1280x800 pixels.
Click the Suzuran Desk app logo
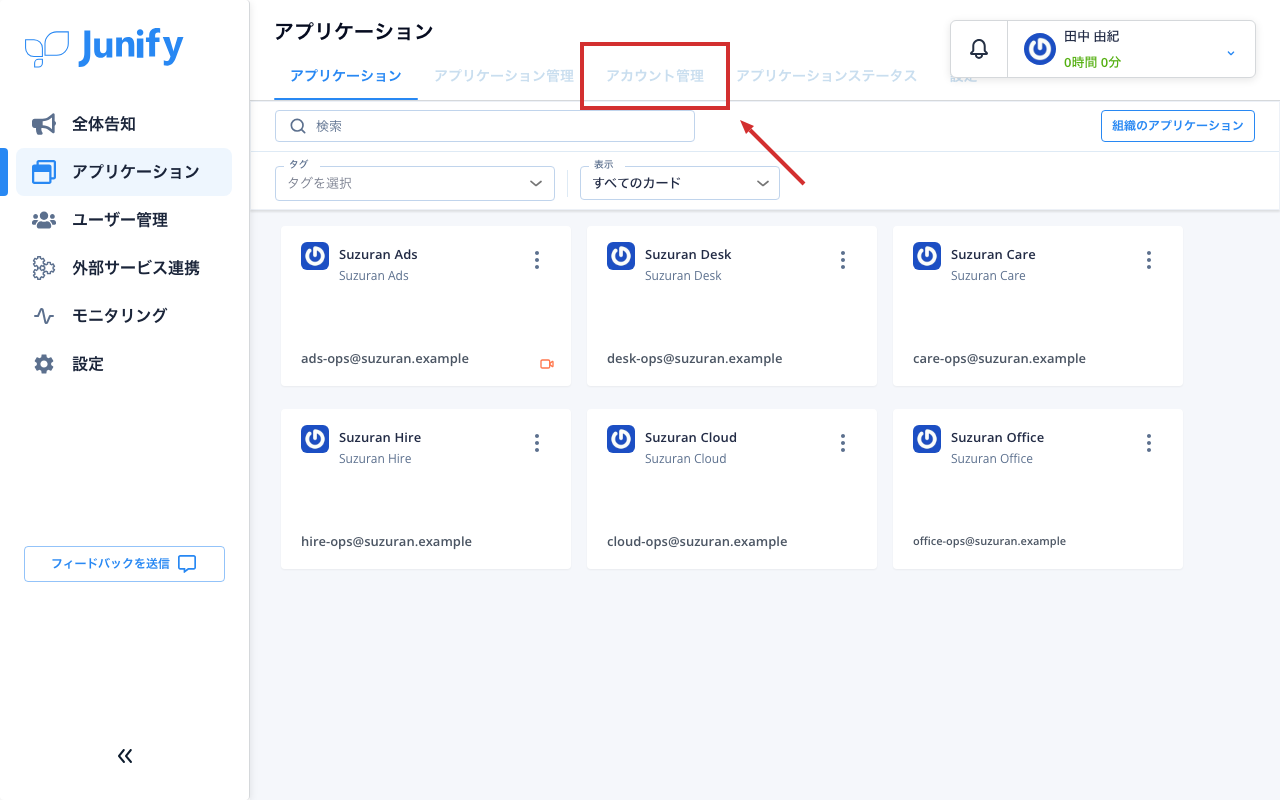[x=621, y=256]
